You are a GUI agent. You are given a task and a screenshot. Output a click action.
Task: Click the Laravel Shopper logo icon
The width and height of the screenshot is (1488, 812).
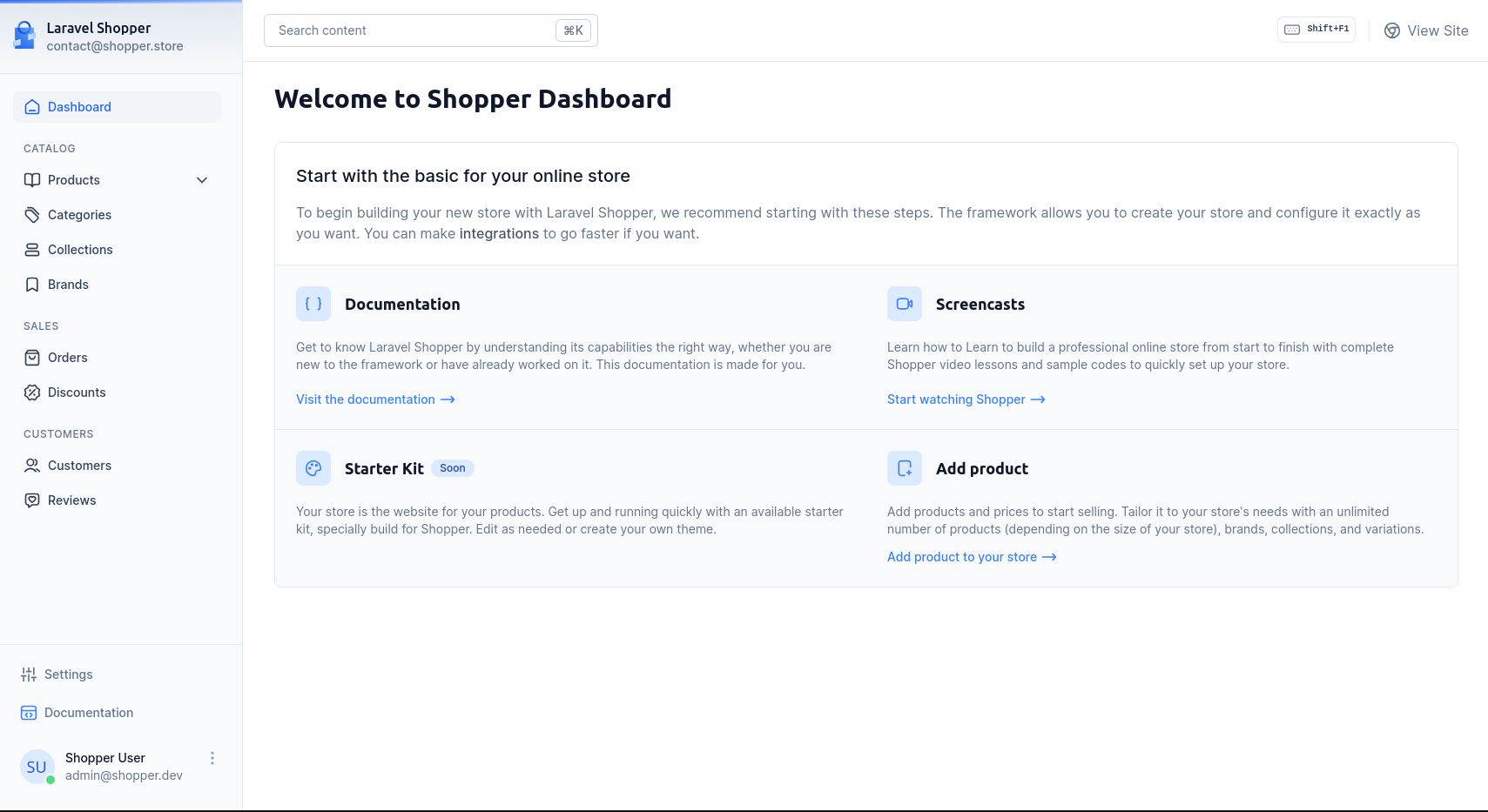pyautogui.click(x=24, y=36)
